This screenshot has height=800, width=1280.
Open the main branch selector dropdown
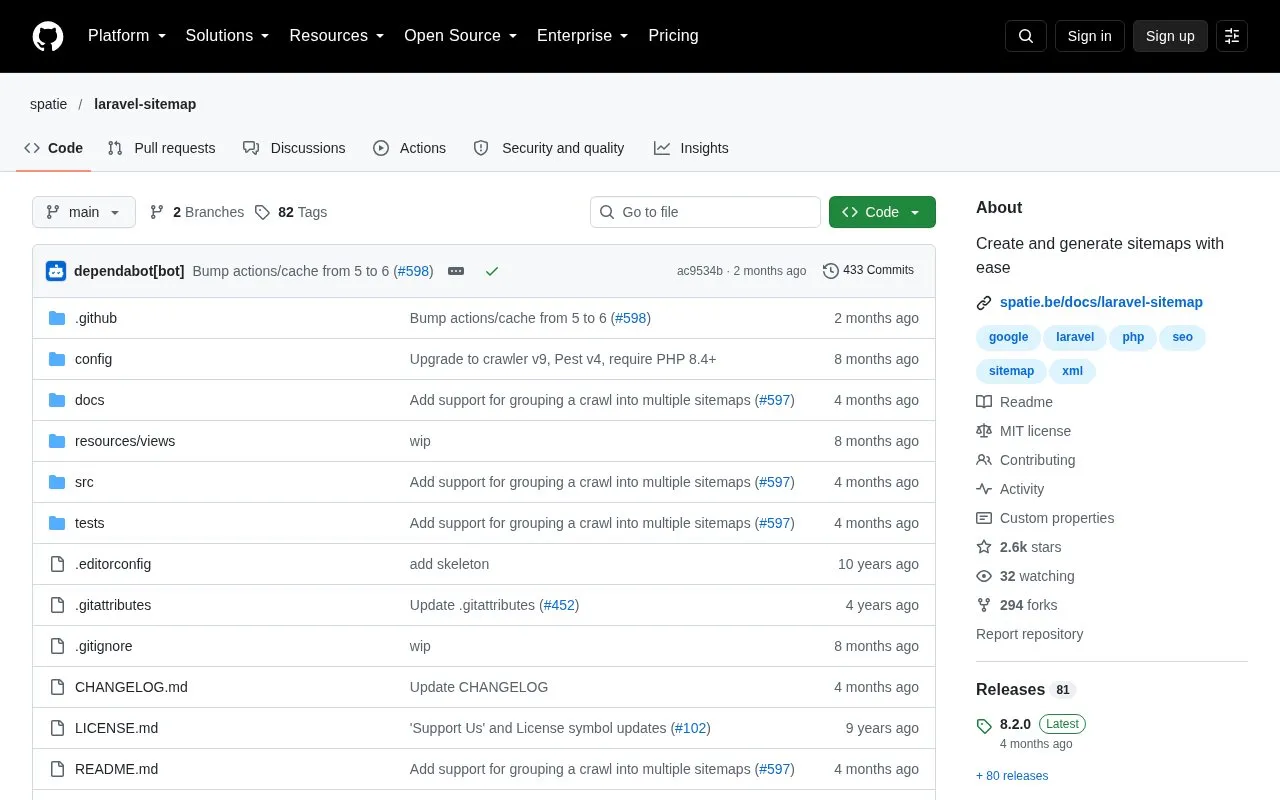click(x=84, y=212)
